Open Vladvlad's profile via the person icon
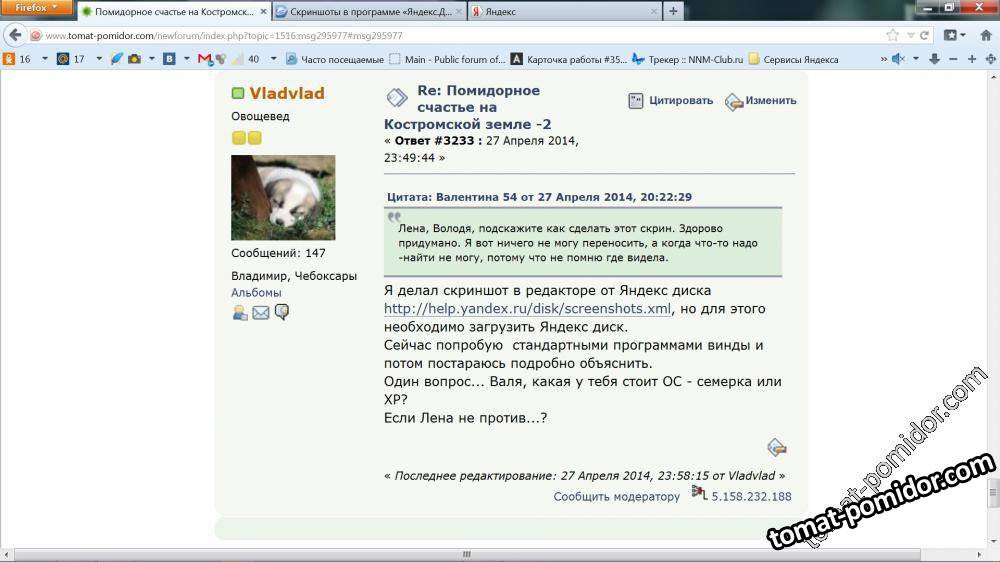The width and height of the screenshot is (1000, 562). (240, 312)
